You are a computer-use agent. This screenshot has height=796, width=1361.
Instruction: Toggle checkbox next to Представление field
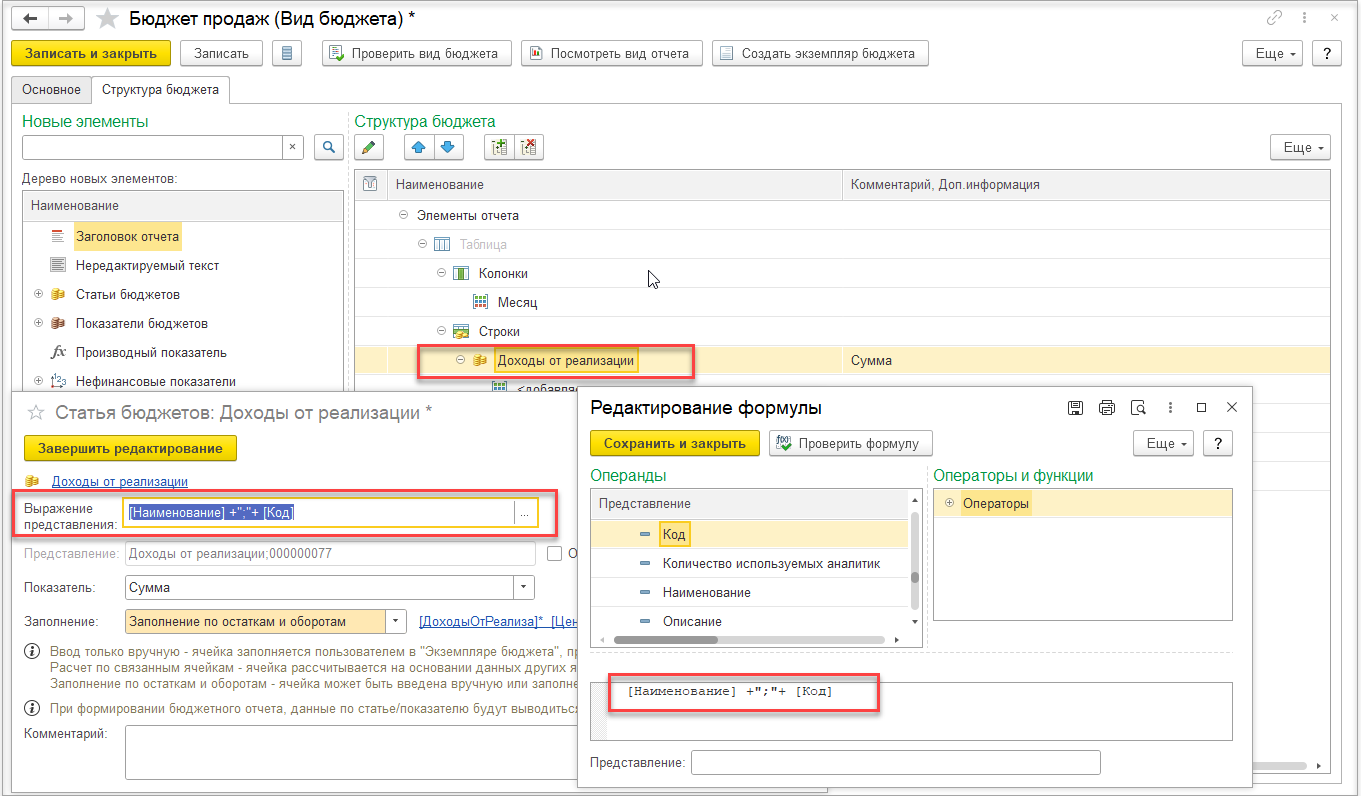(555, 553)
